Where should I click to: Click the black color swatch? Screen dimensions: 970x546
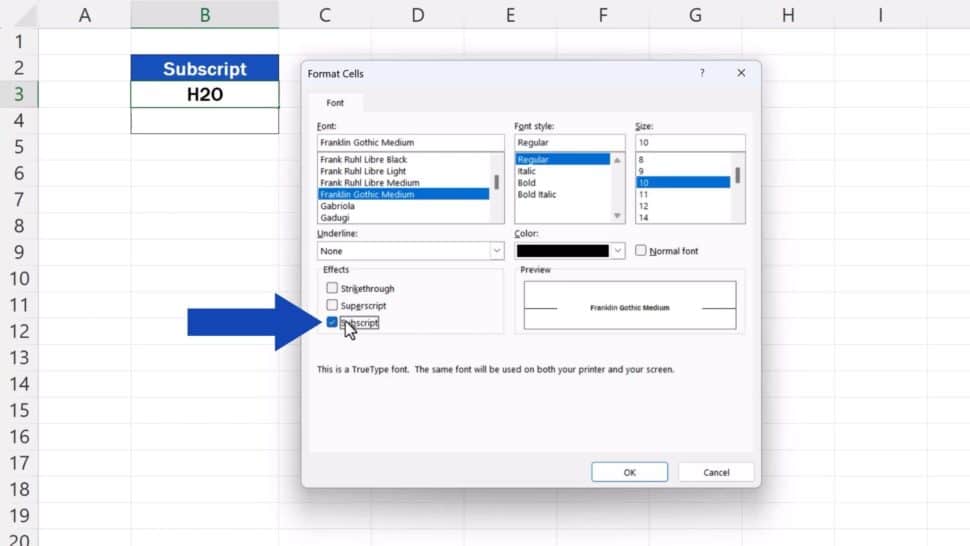pos(562,251)
